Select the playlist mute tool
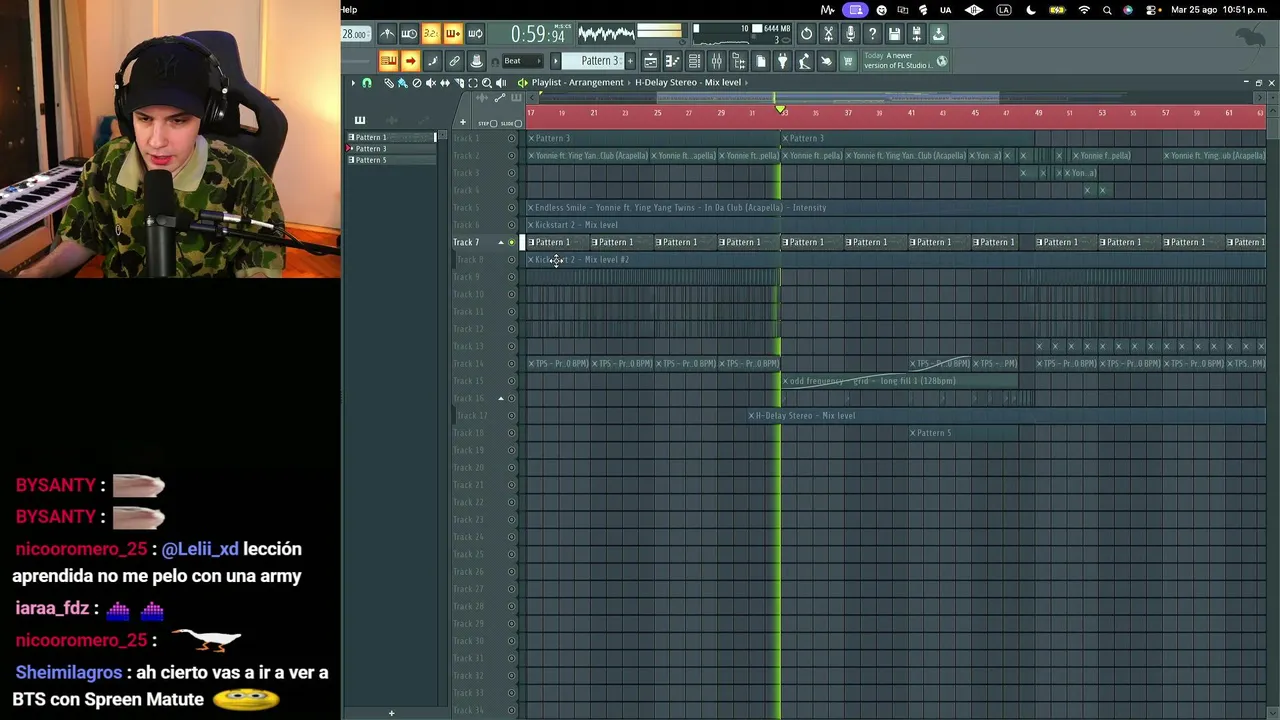Image resolution: width=1280 pixels, height=720 pixels. point(431,83)
